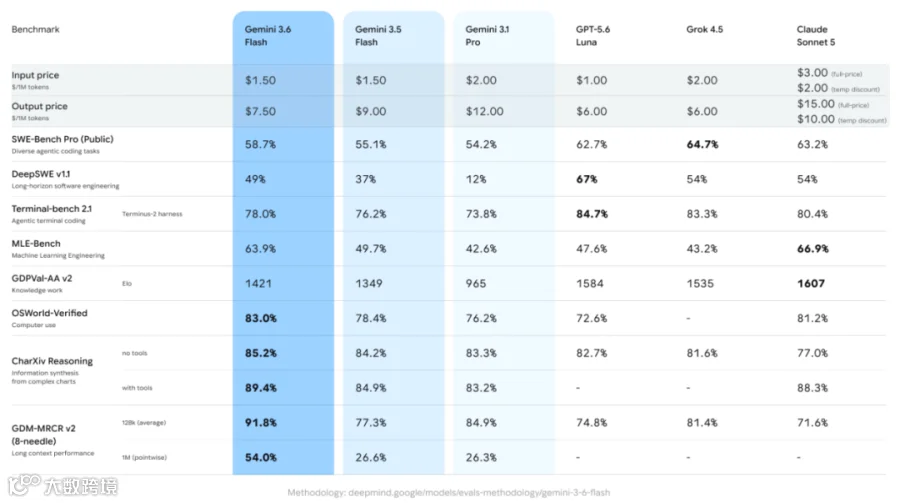Select the SWE-Bench Pro (Public) row label
The height and width of the screenshot is (503, 900).
click(x=63, y=139)
